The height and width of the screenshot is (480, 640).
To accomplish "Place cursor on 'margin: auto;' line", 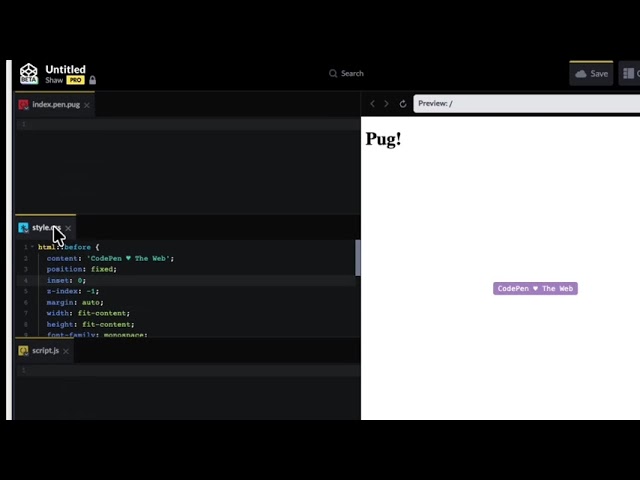I will click(75, 302).
